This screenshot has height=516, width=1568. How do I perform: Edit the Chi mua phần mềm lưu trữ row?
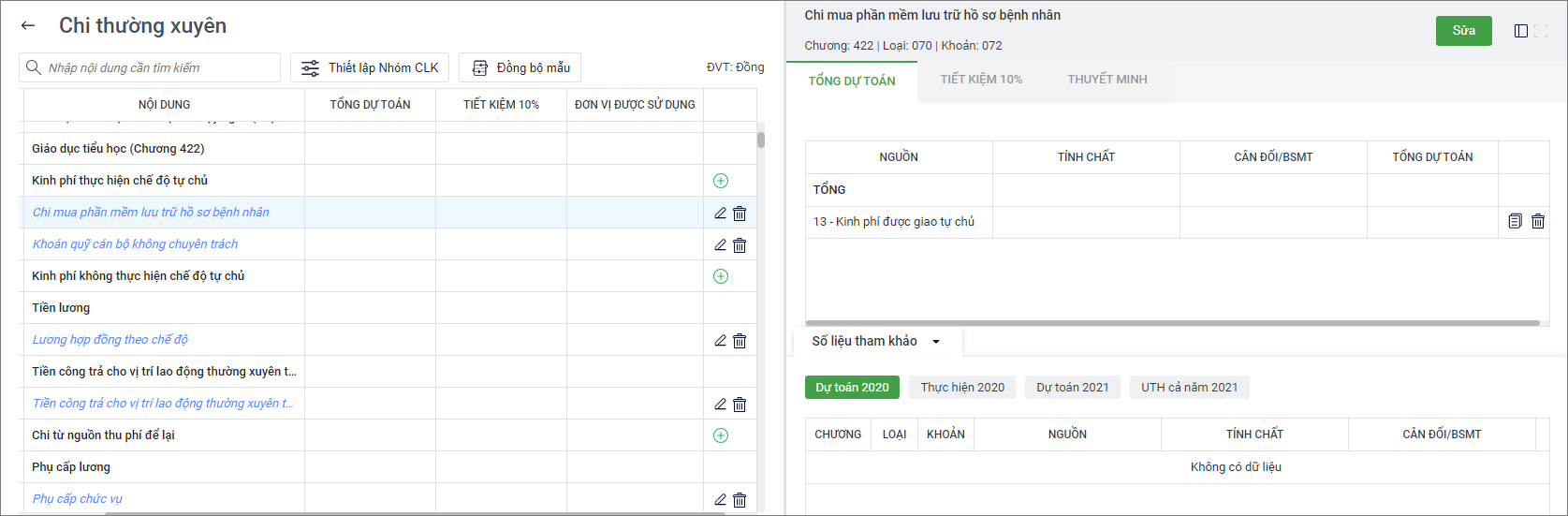[720, 214]
